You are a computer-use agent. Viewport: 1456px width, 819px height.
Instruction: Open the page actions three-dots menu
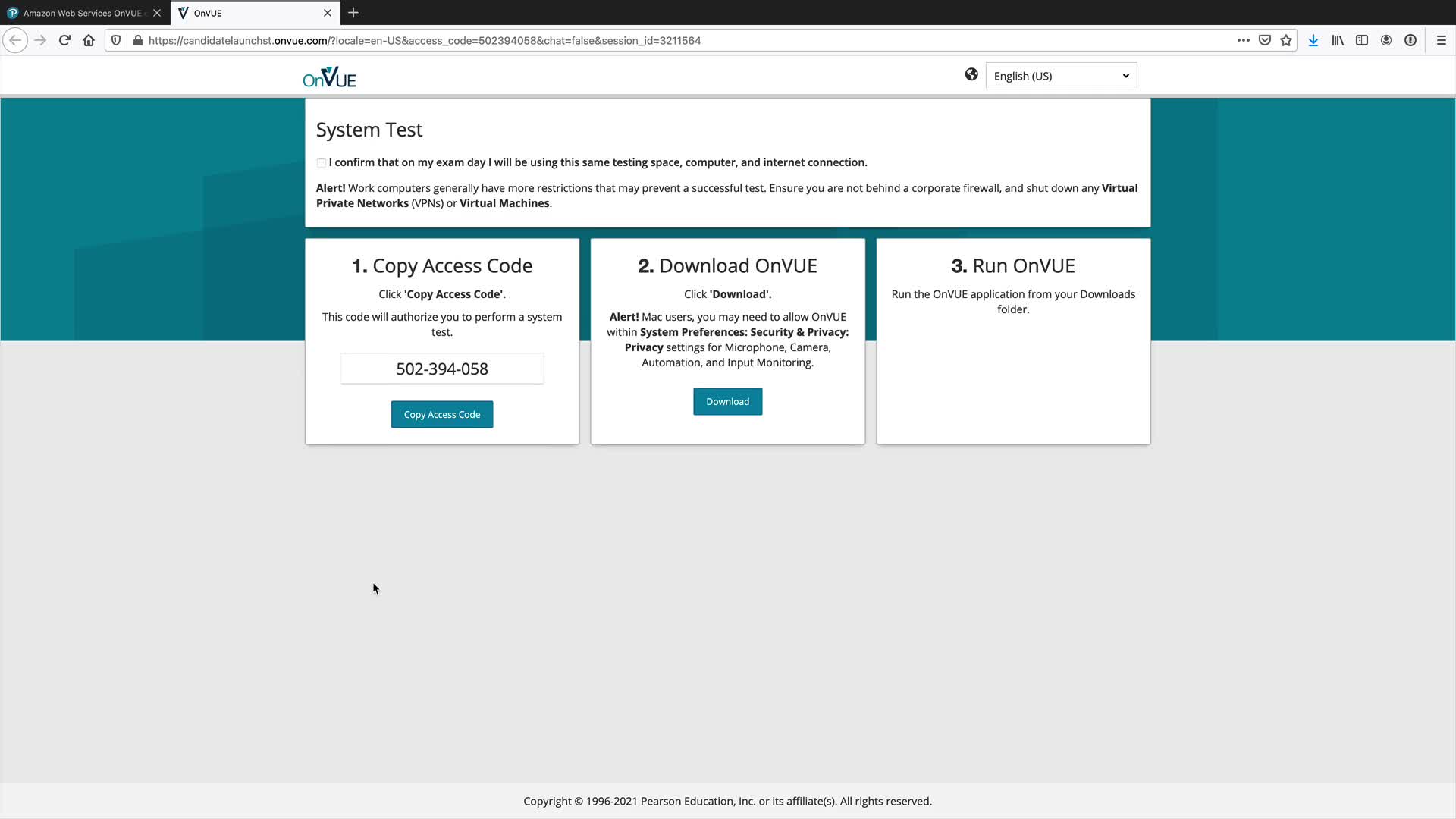point(1244,40)
